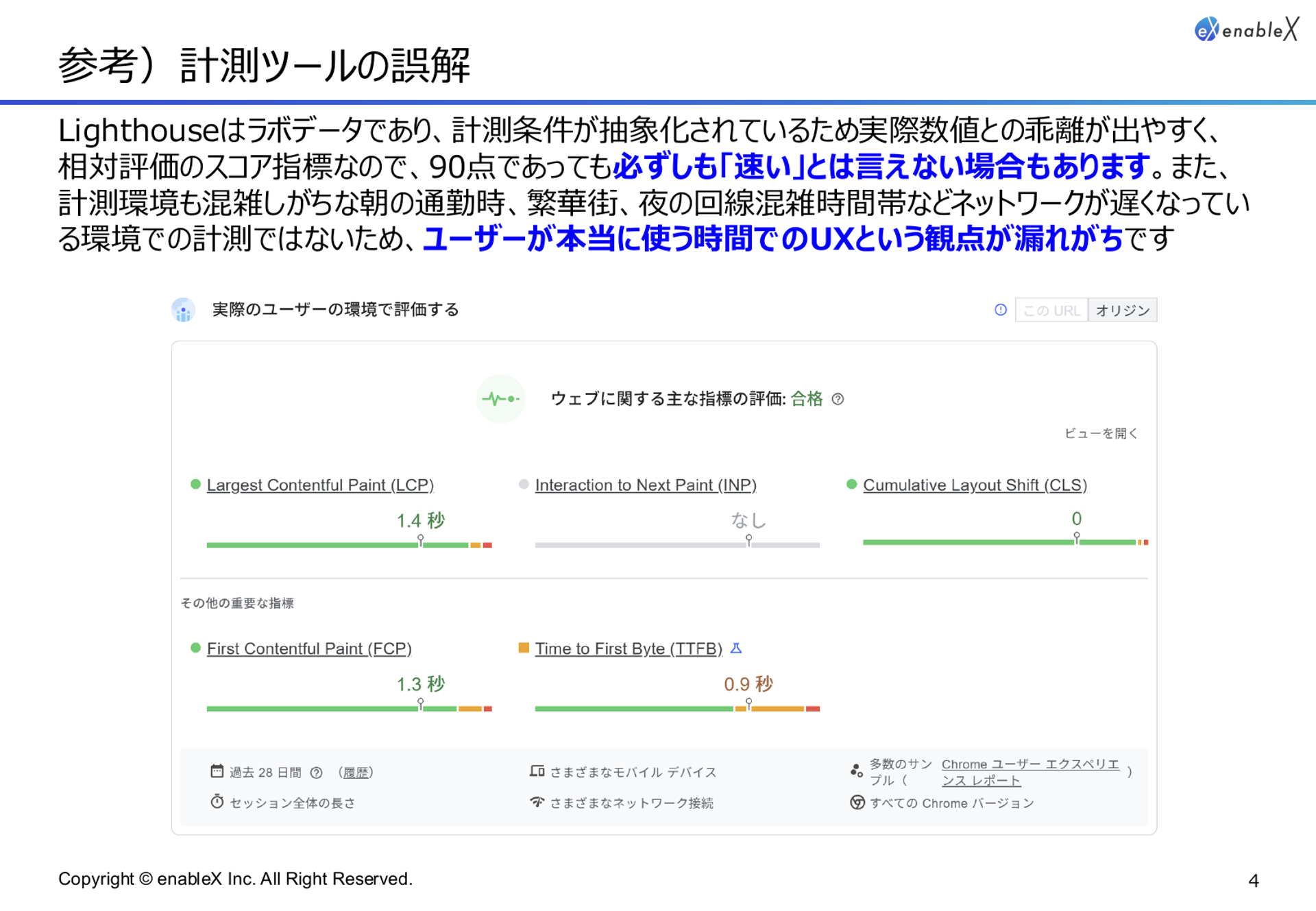This screenshot has width=1316, height=911.
Task: Click the Chrome icon beside すべての Chrome バージョン
Action: coord(857,802)
